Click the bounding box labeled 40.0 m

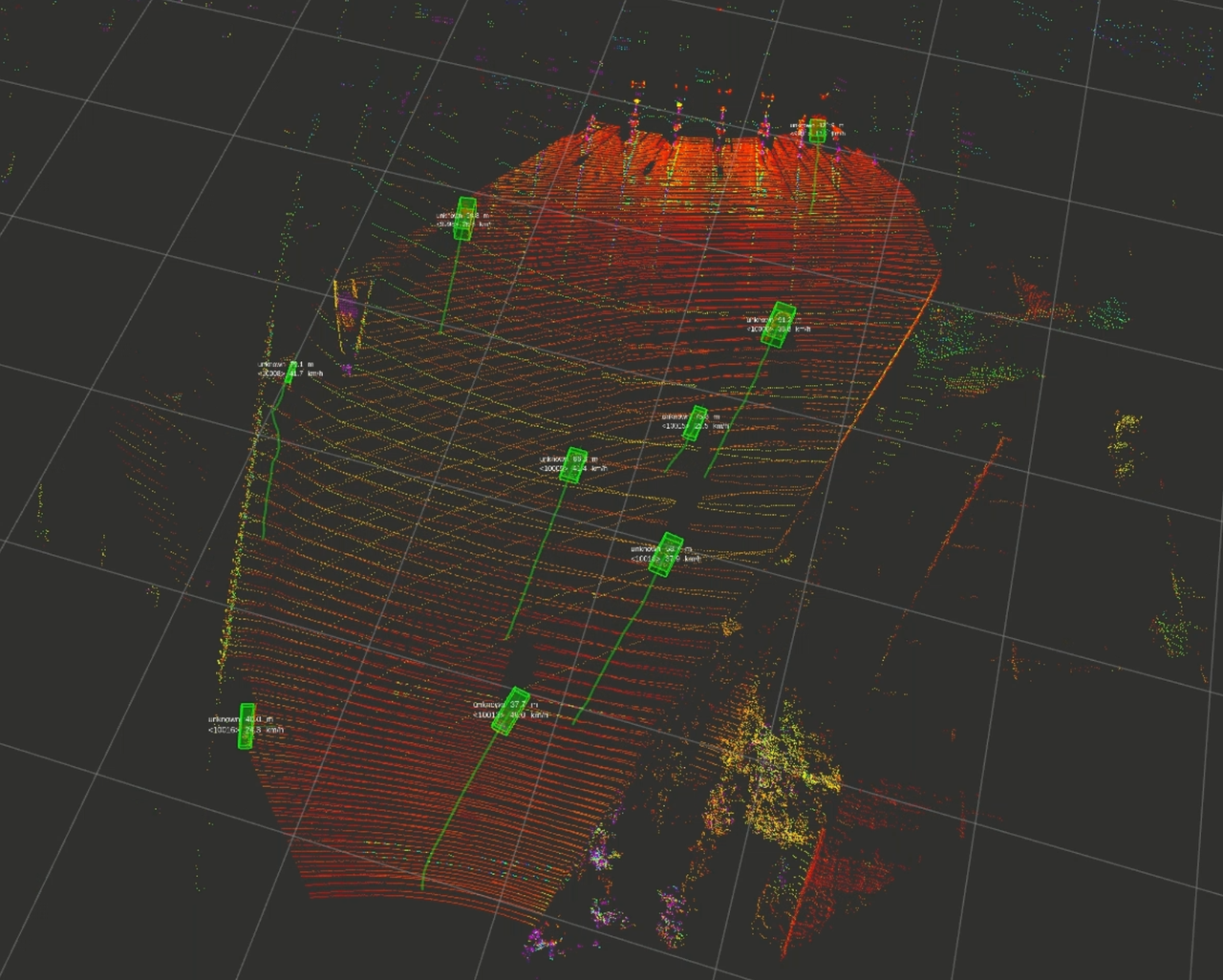coord(247,726)
